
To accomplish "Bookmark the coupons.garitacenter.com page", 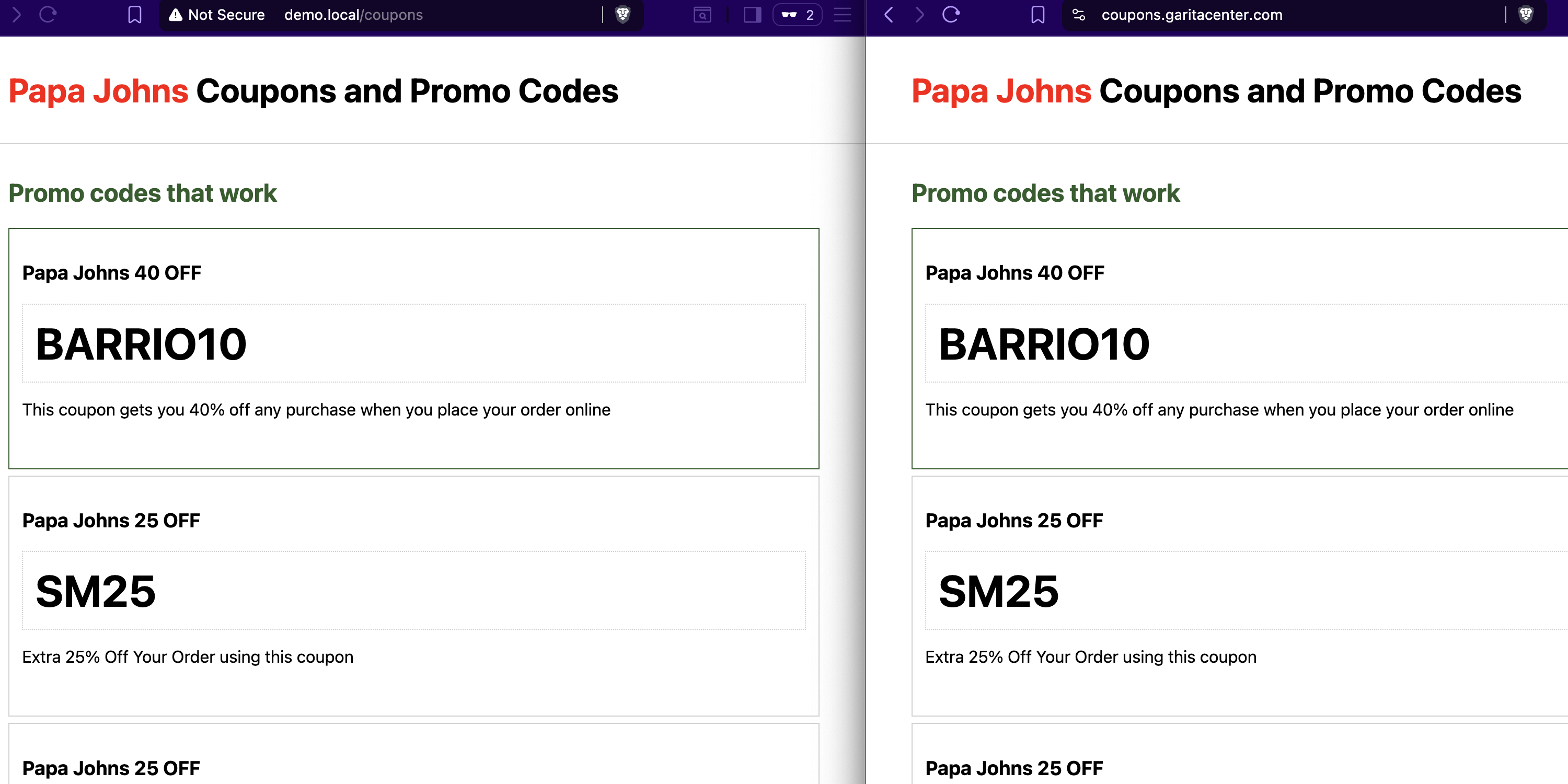I will 1038,15.
